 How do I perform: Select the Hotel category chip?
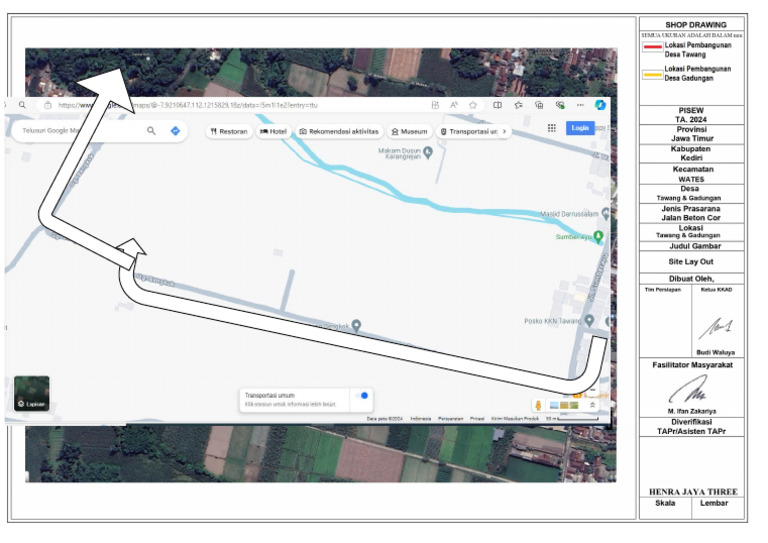coord(273,131)
